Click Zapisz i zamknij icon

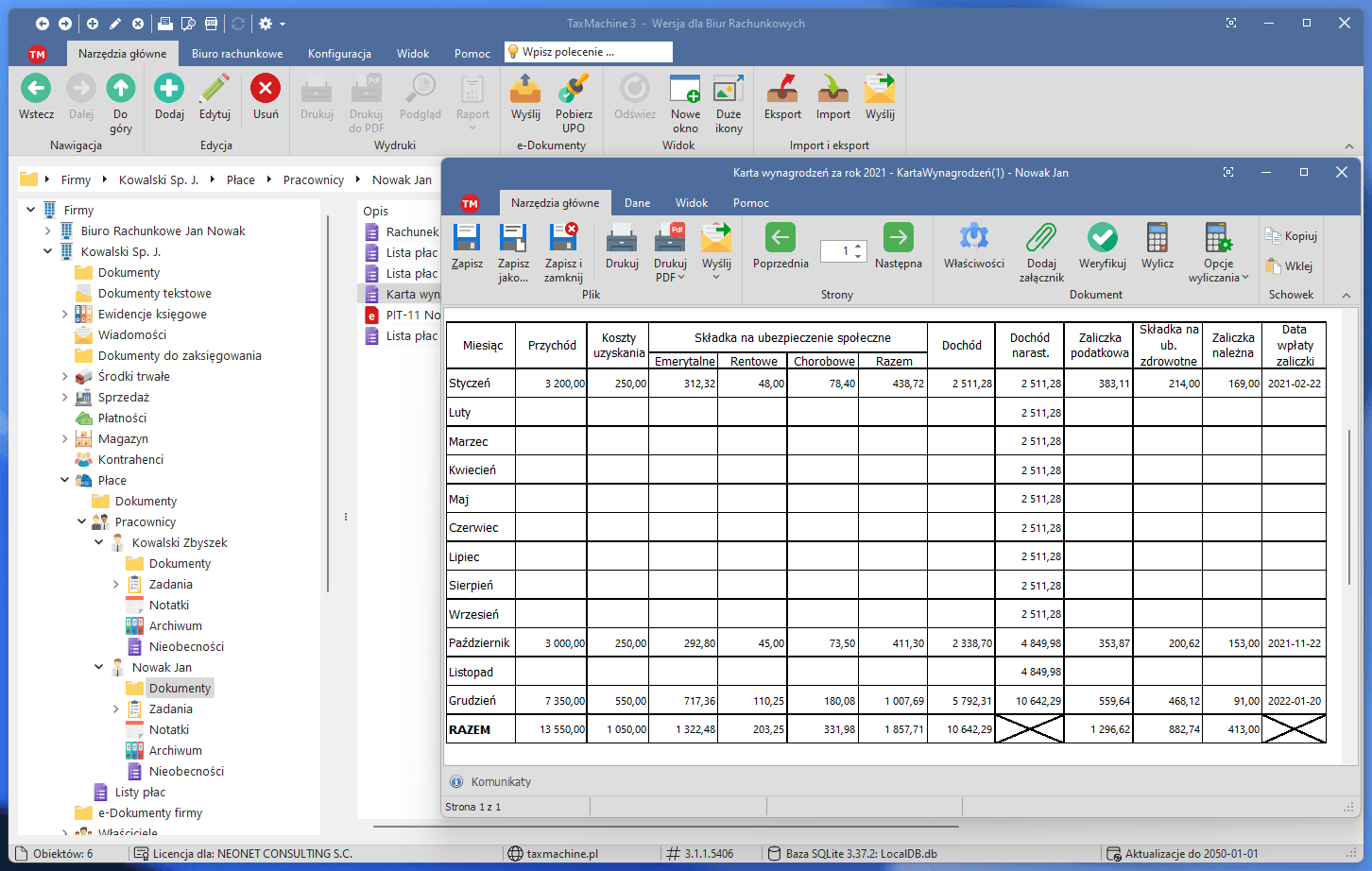(x=563, y=238)
